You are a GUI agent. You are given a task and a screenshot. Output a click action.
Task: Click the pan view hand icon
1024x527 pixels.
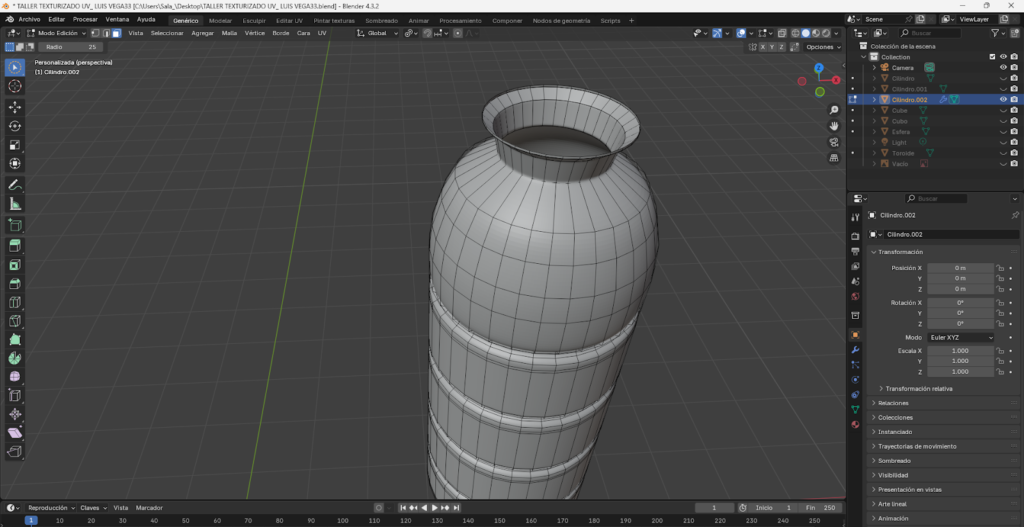point(834,125)
